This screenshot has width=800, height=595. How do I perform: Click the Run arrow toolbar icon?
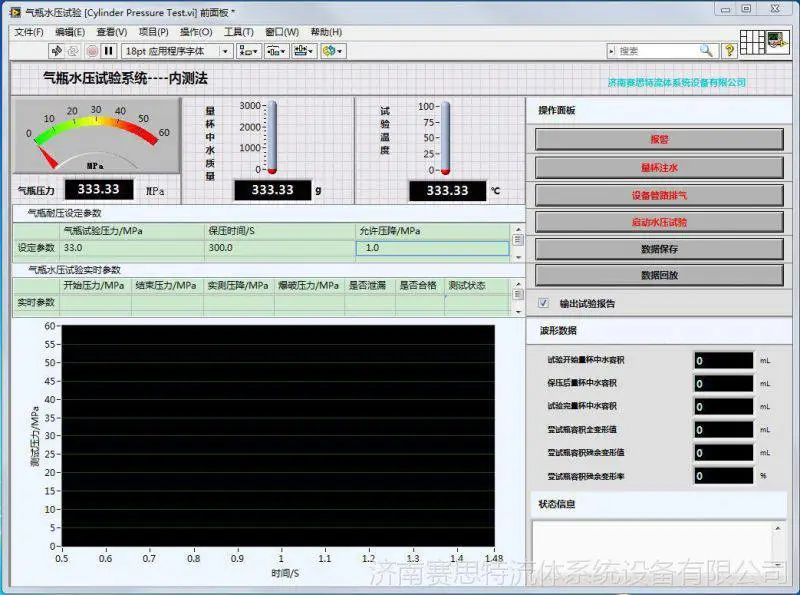click(x=57, y=51)
